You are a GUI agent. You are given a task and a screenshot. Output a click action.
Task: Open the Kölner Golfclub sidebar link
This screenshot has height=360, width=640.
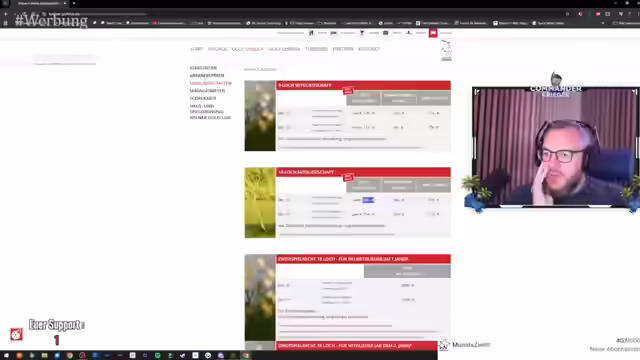210,118
